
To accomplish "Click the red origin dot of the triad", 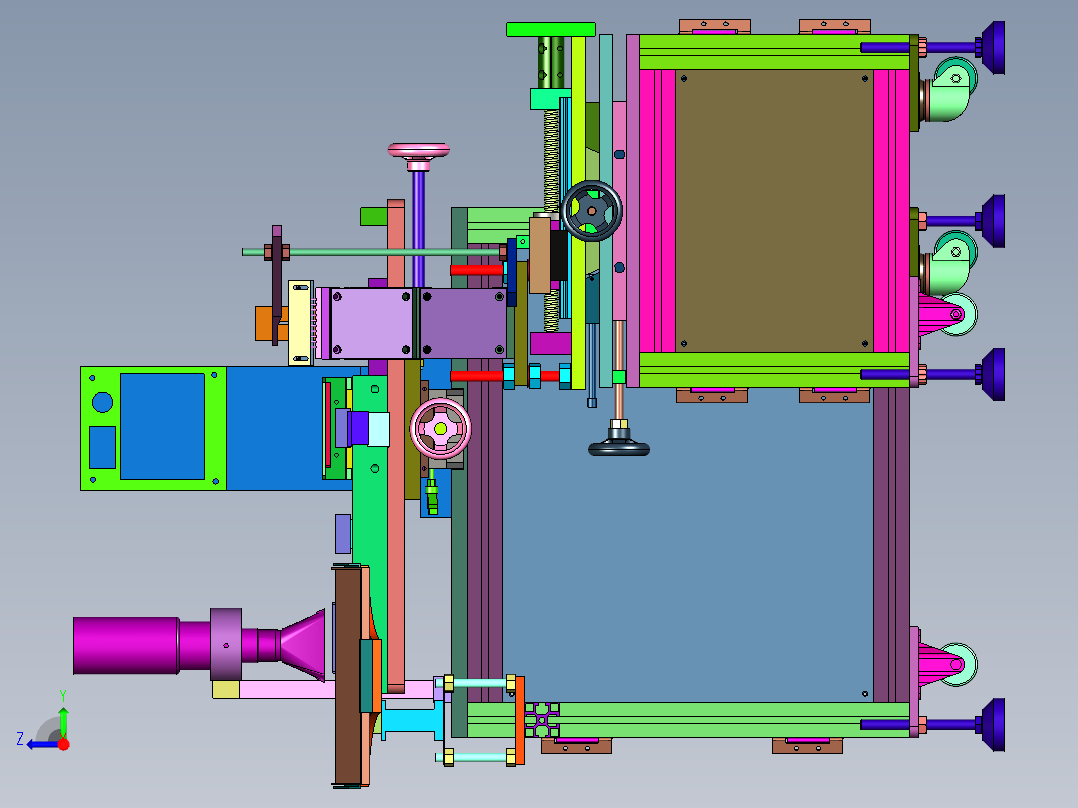I will coord(63,744).
